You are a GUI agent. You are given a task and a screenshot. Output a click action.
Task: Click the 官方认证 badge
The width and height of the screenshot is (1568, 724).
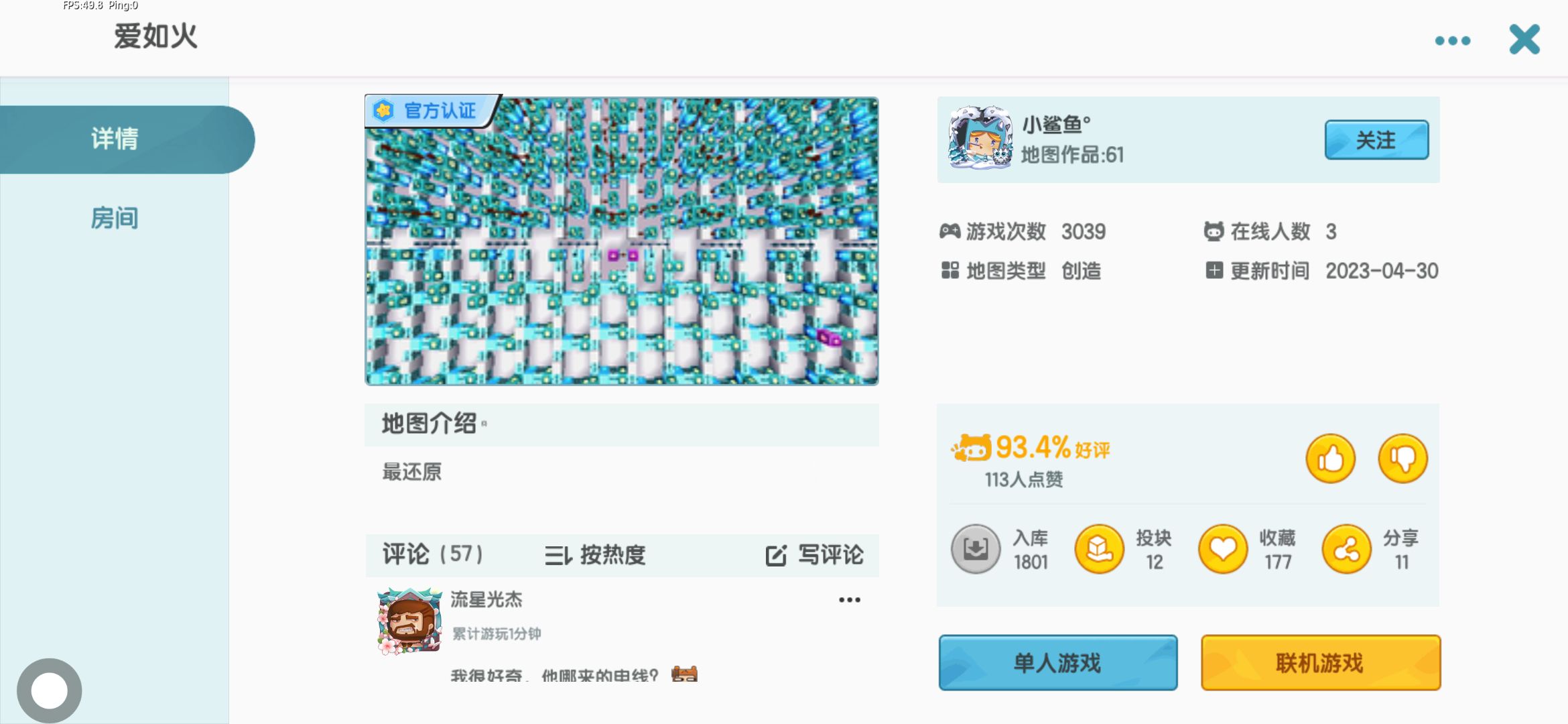[432, 111]
